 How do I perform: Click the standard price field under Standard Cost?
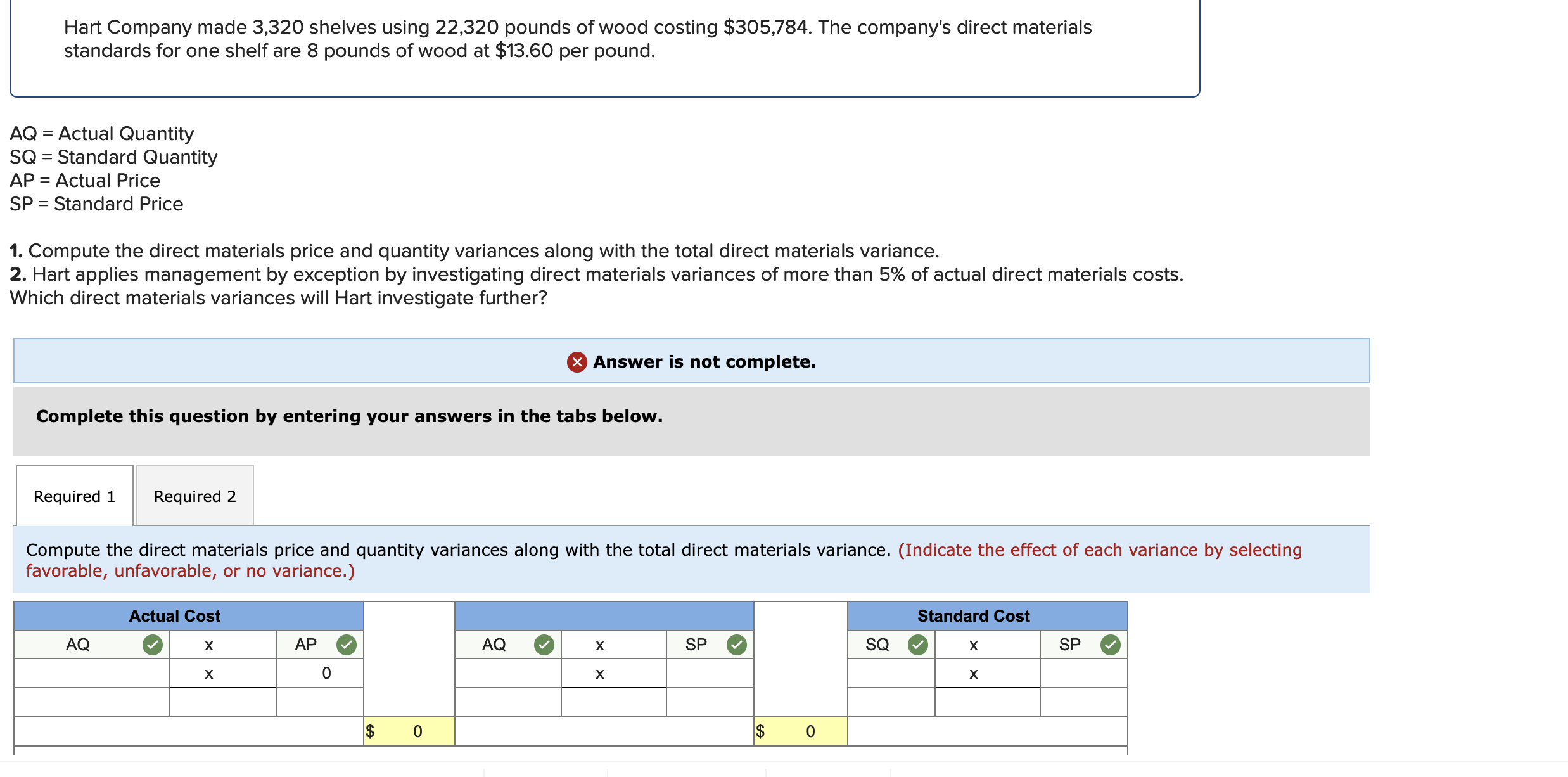[1083, 673]
